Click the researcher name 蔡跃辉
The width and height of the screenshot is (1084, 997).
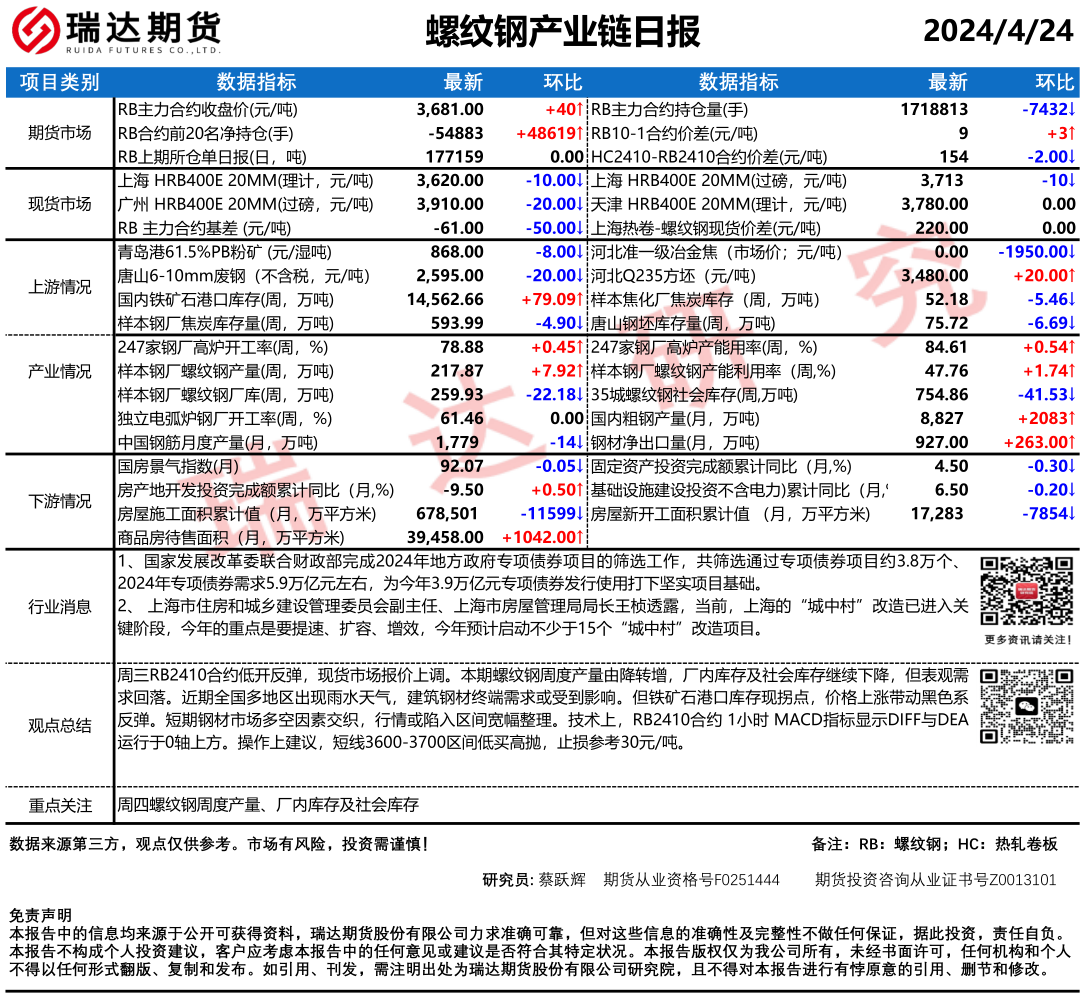coord(562,880)
